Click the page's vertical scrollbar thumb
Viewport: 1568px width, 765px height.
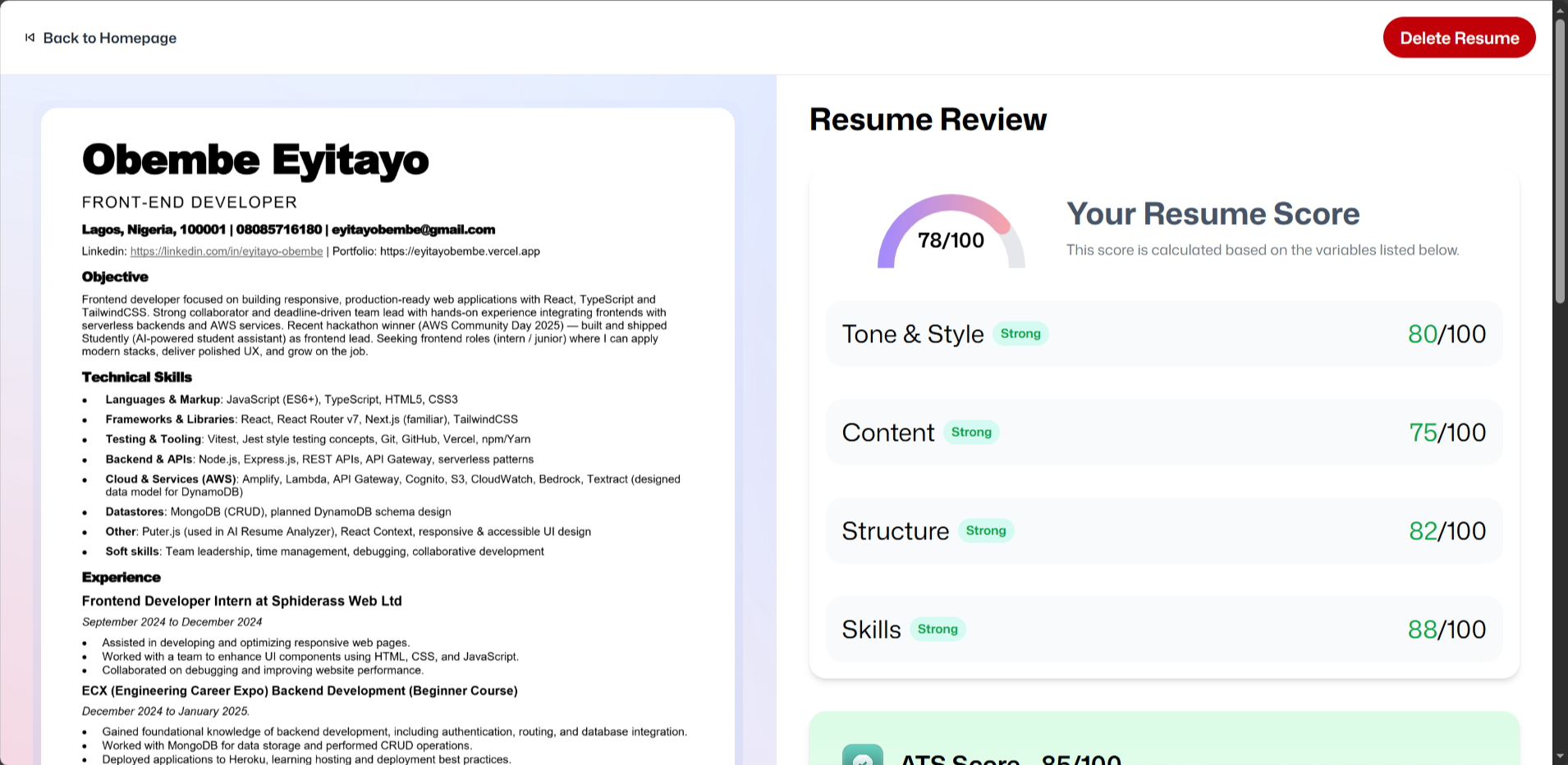1560,160
